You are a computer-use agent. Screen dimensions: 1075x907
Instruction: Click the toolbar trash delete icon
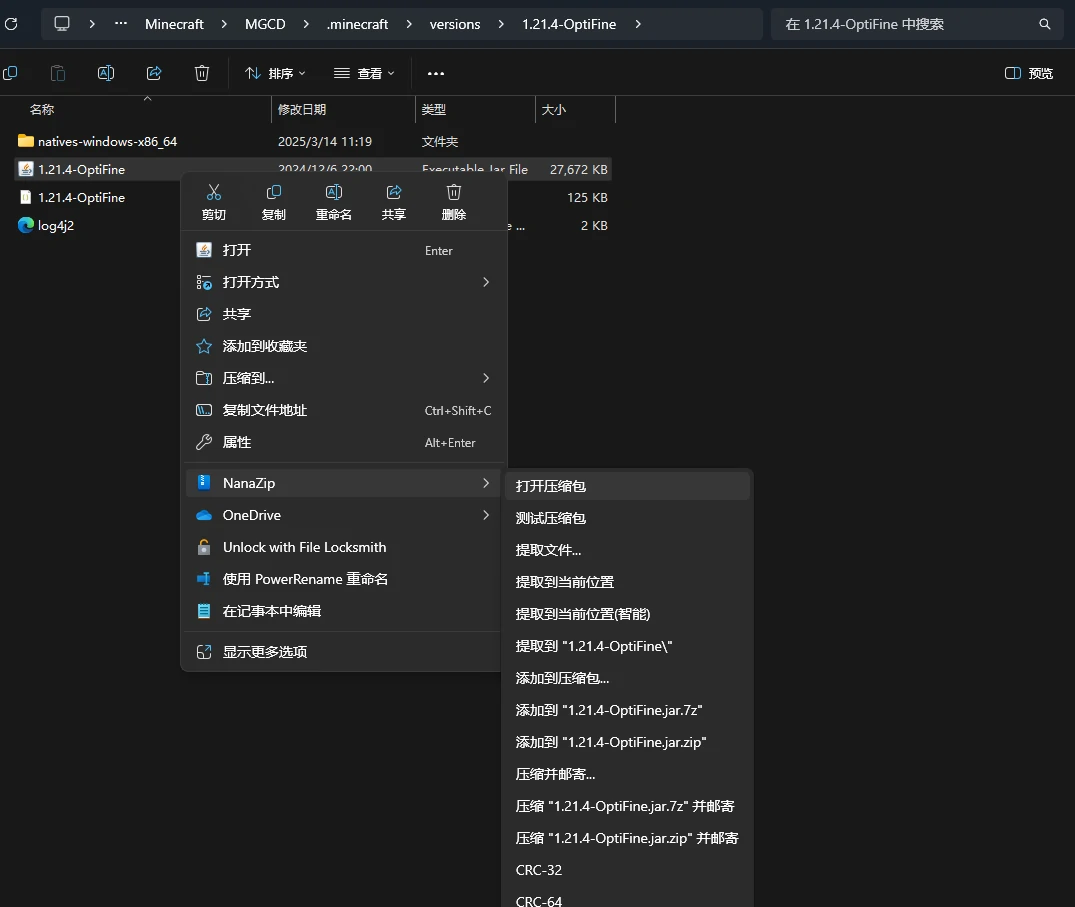(x=202, y=73)
